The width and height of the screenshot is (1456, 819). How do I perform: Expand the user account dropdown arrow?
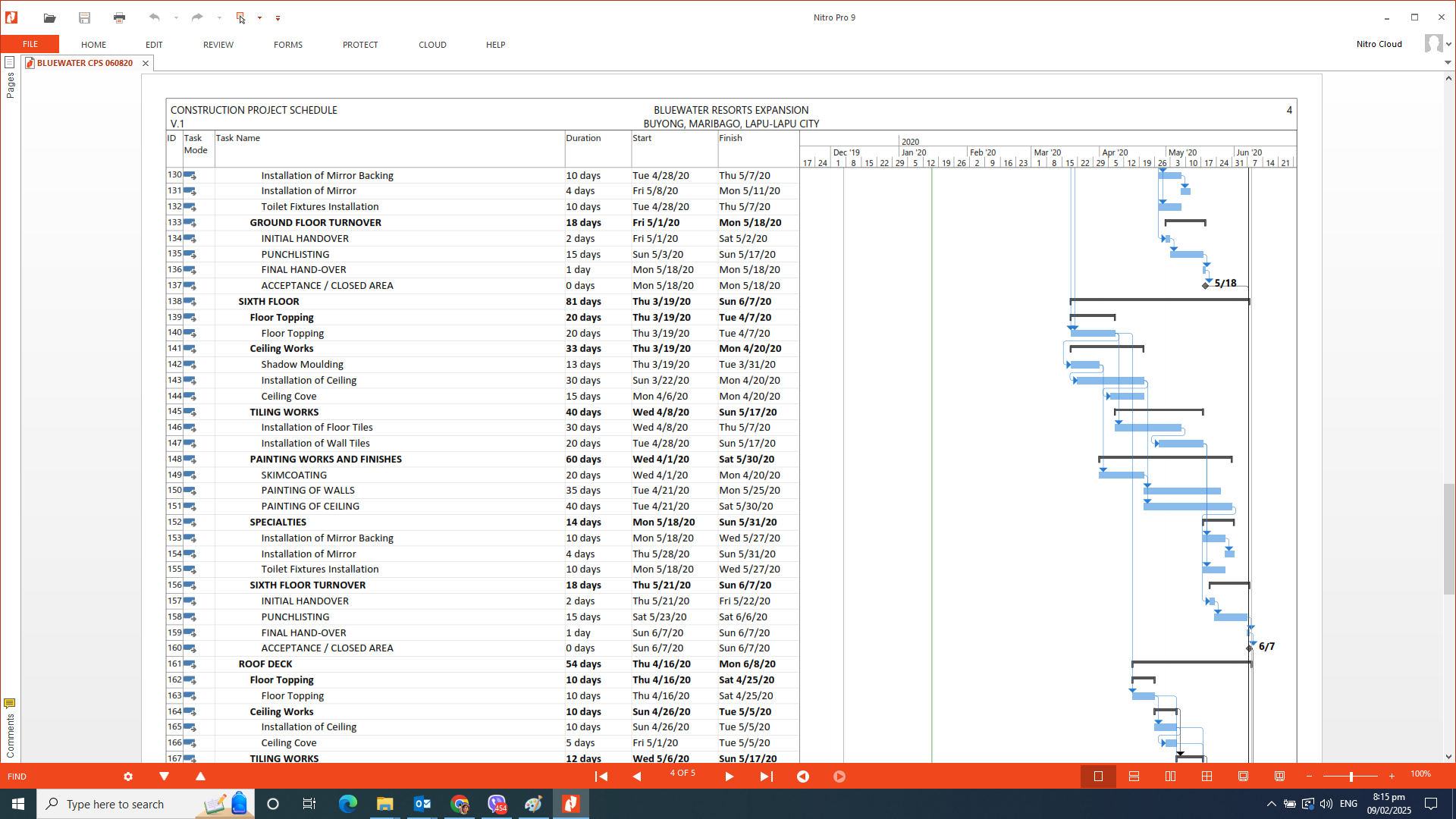pos(1448,44)
